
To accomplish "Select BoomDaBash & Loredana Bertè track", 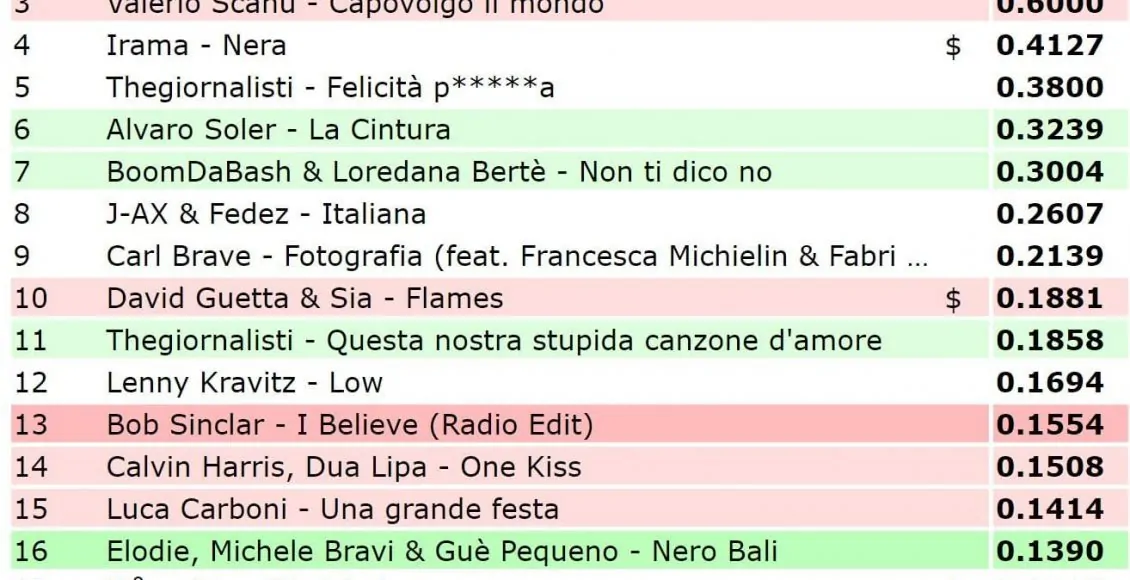I will (x=439, y=172).
